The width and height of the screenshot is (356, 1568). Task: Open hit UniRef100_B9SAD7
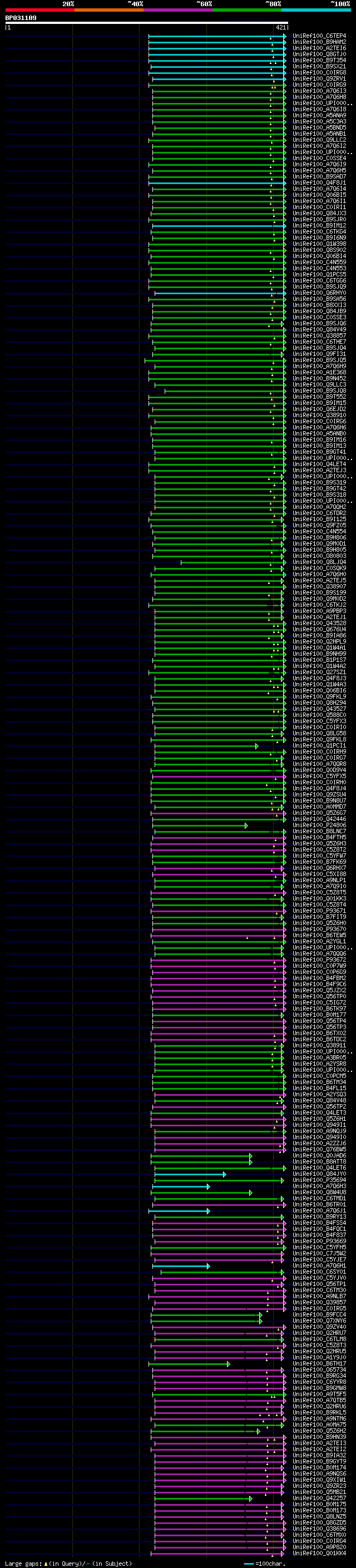[x=319, y=176]
